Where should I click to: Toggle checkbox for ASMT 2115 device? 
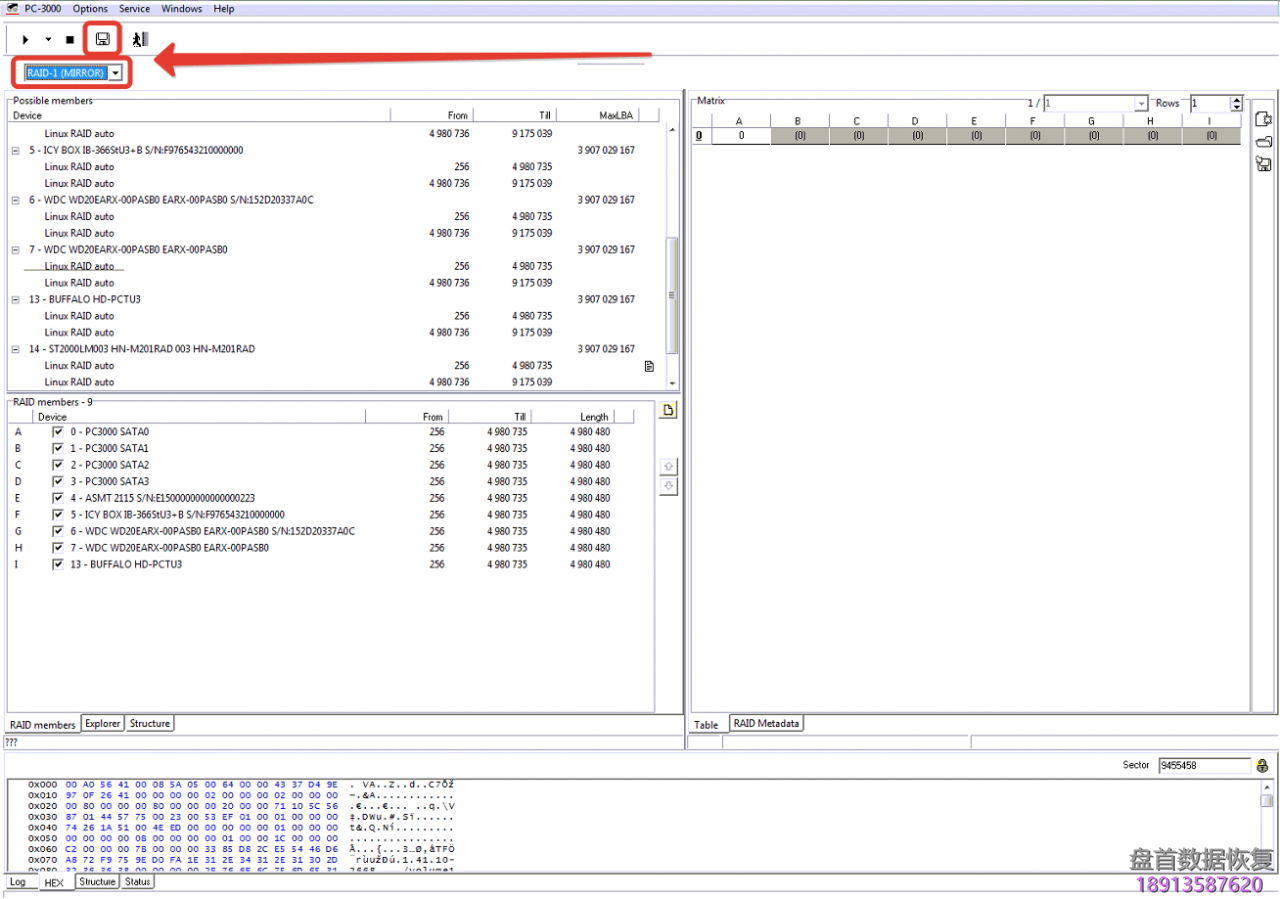57,498
